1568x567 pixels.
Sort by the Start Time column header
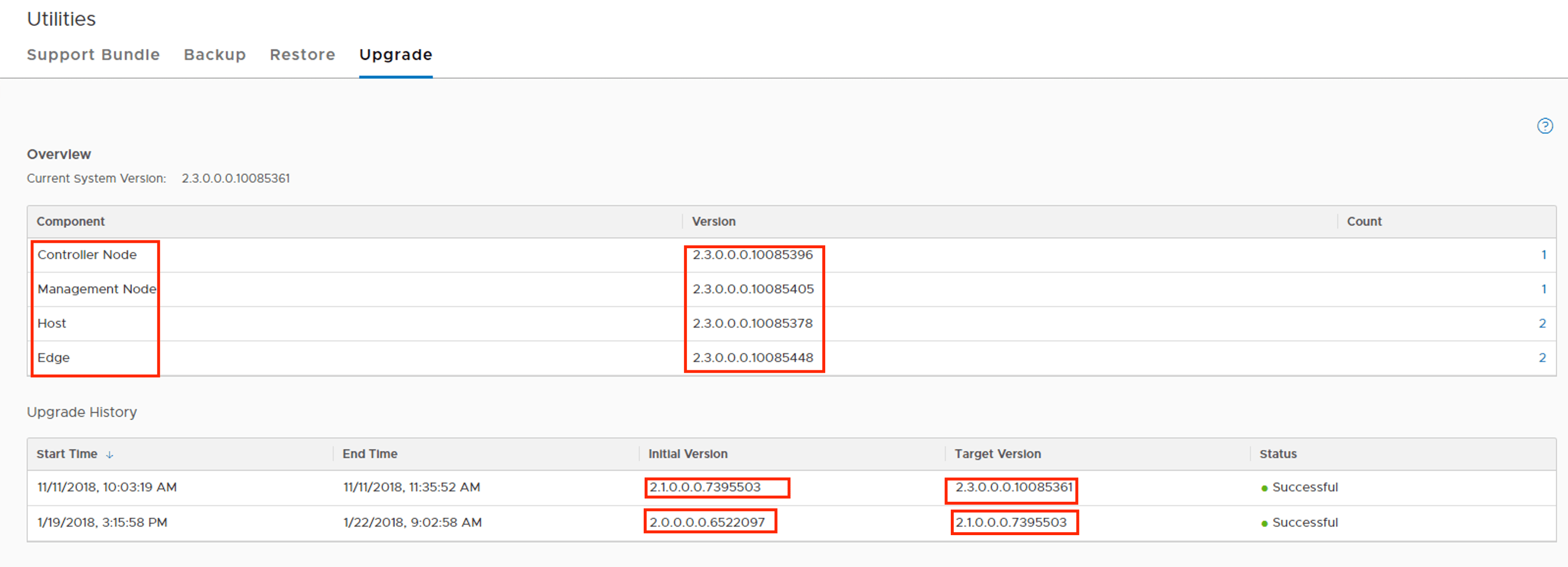pos(67,454)
